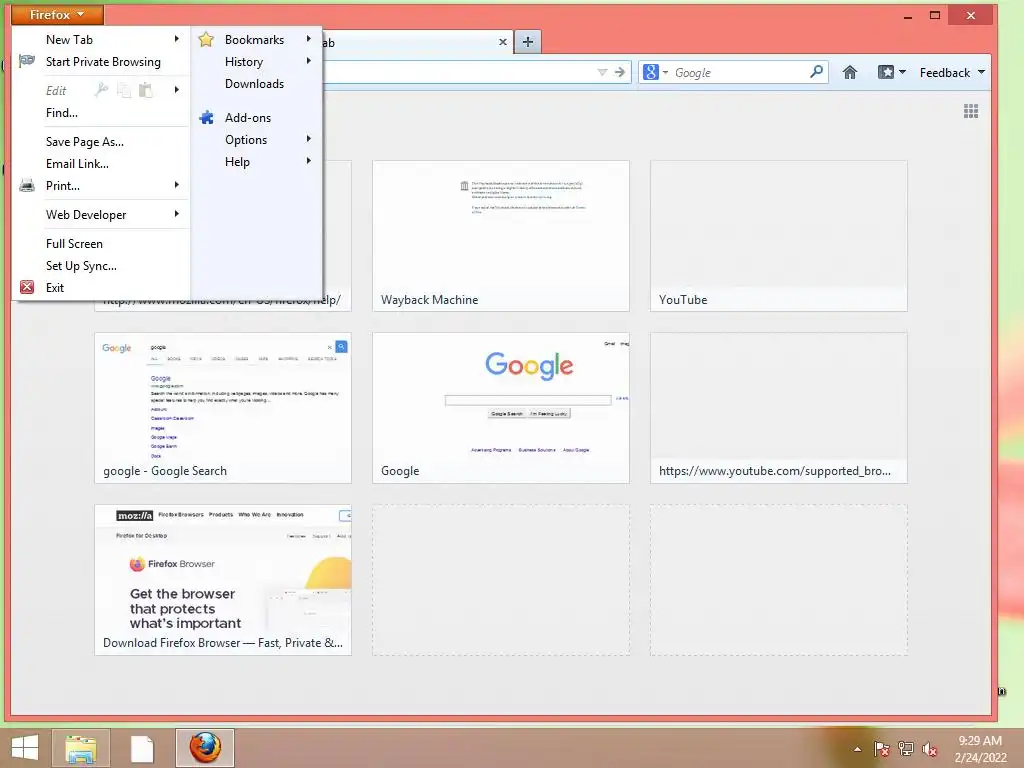Click Exit in the Firefox menu
Image resolution: width=1024 pixels, height=768 pixels.
(55, 288)
